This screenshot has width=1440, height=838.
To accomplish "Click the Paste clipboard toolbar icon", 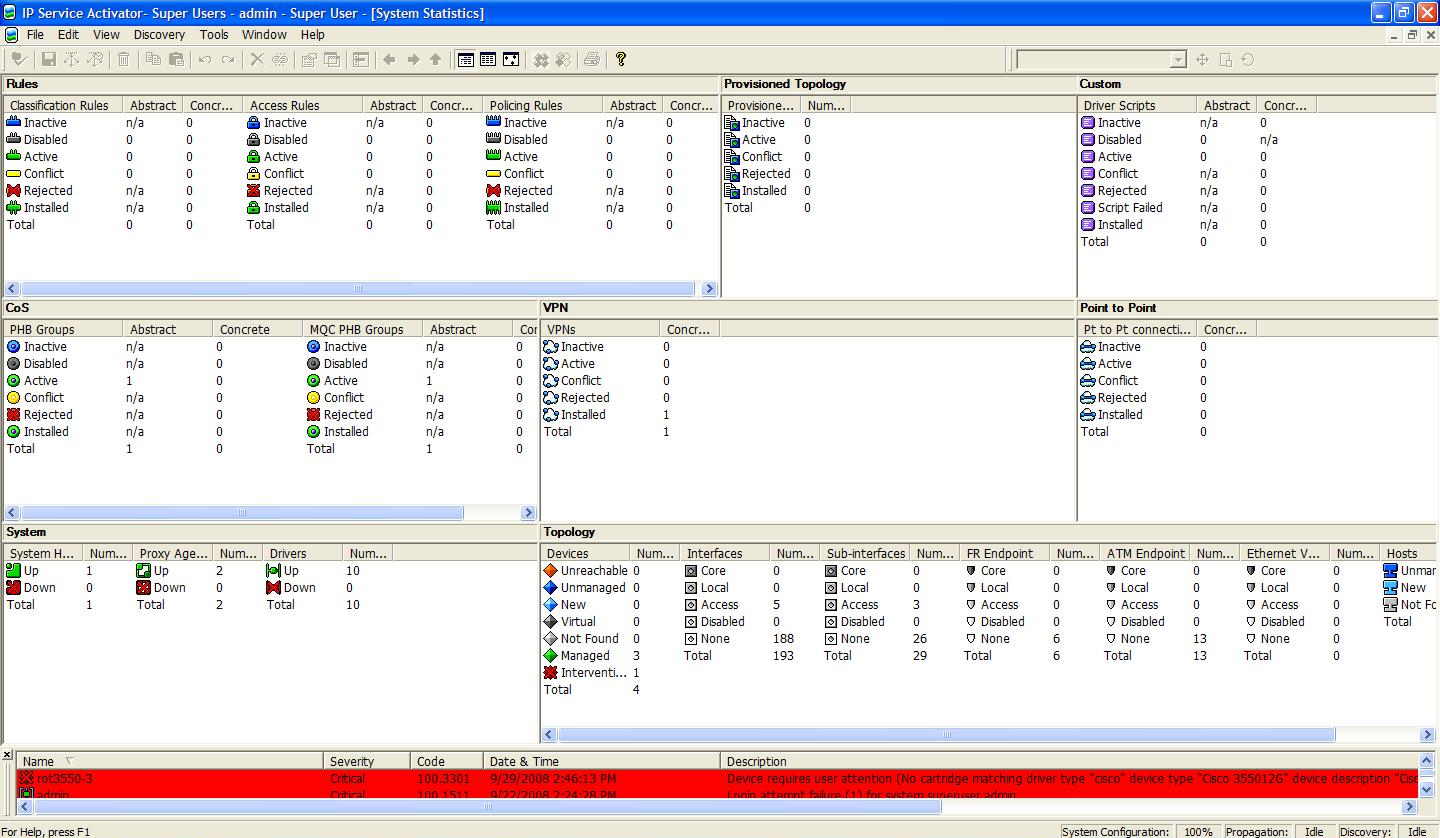I will coord(177,60).
